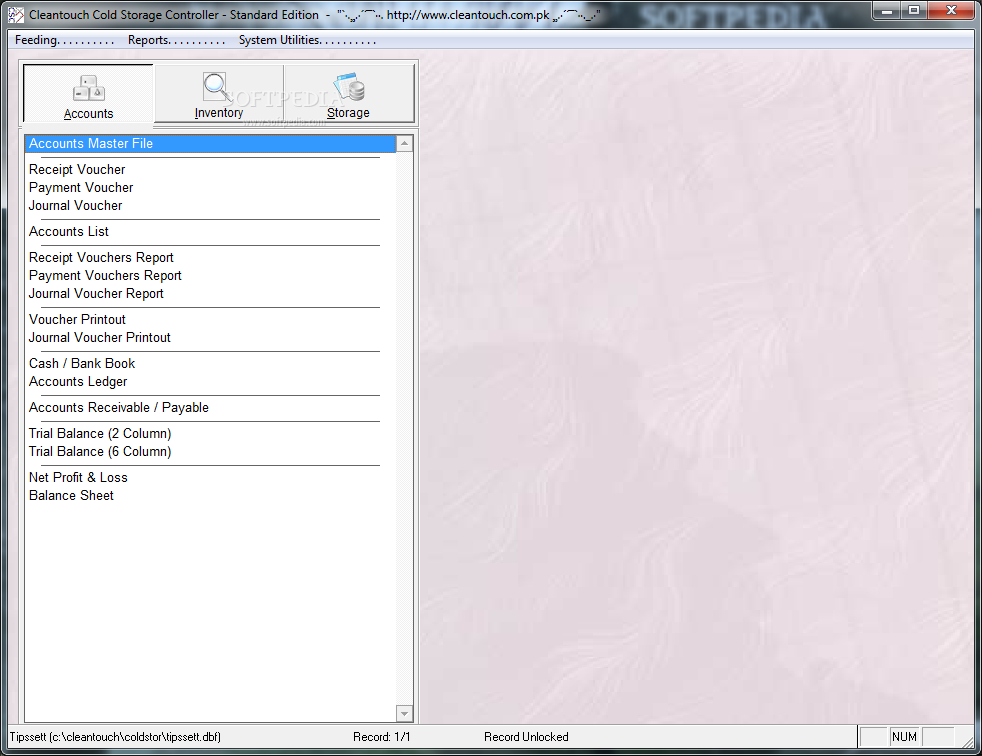Open Payment Voucher entry
The width and height of the screenshot is (982, 756).
[81, 188]
